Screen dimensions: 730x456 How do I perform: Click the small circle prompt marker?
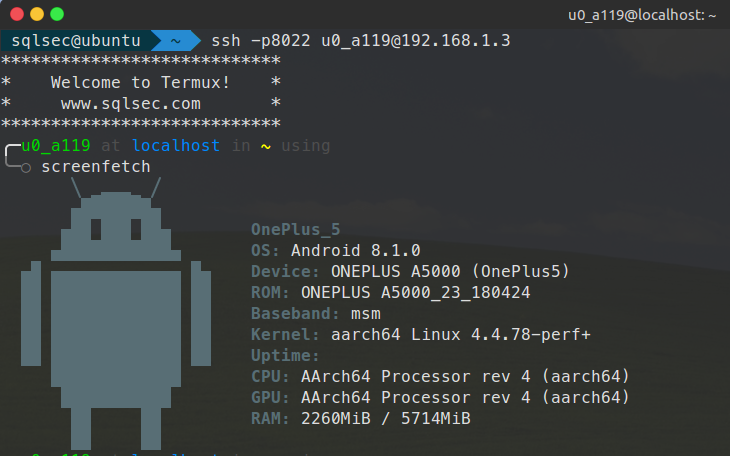pos(26,168)
